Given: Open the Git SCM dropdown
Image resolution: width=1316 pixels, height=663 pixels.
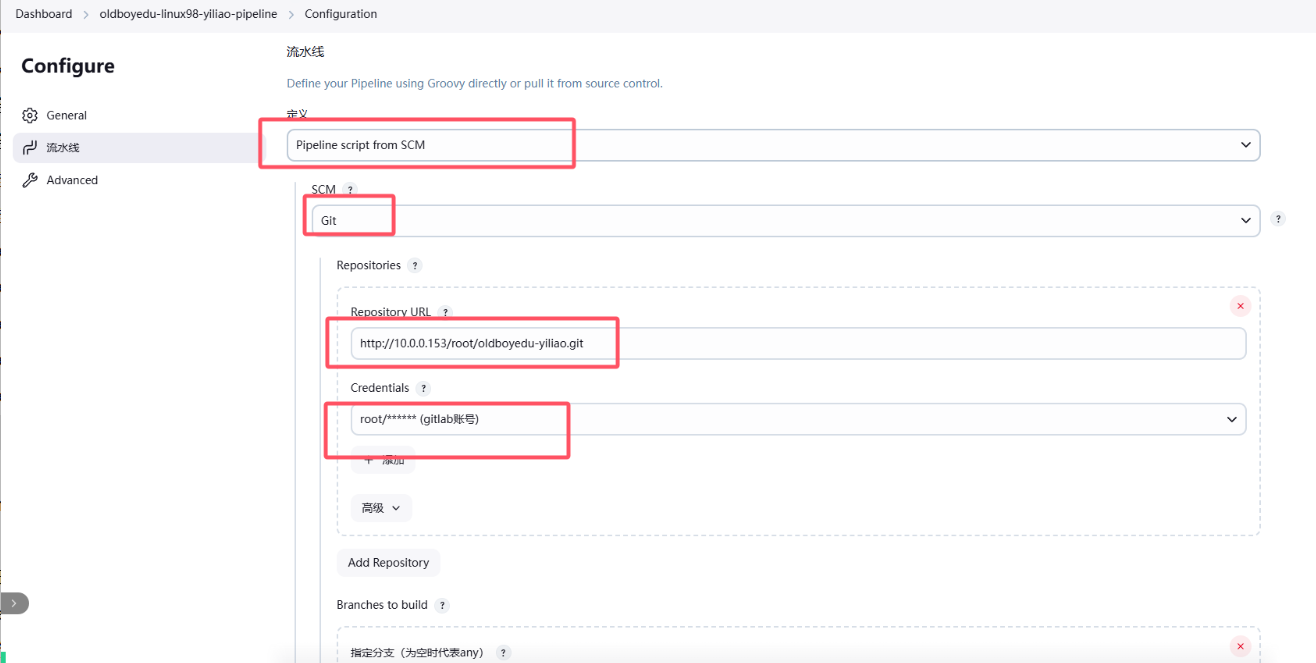Looking at the screenshot, I should point(785,220).
